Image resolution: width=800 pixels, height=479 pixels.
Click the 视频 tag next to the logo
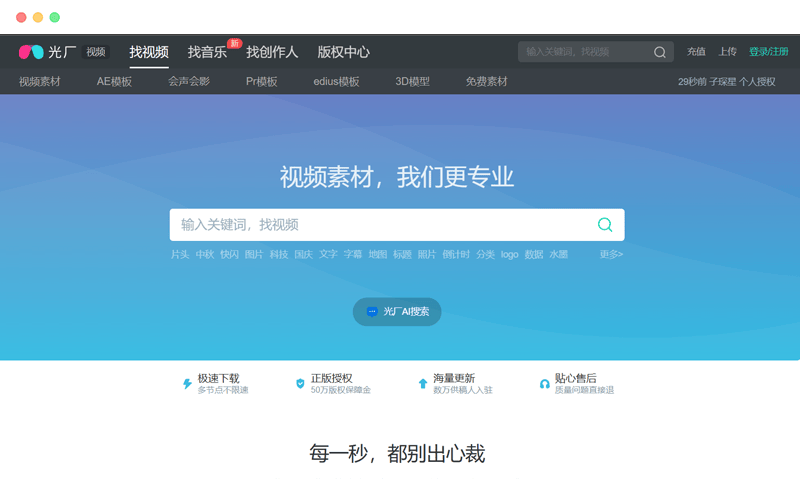pos(95,52)
